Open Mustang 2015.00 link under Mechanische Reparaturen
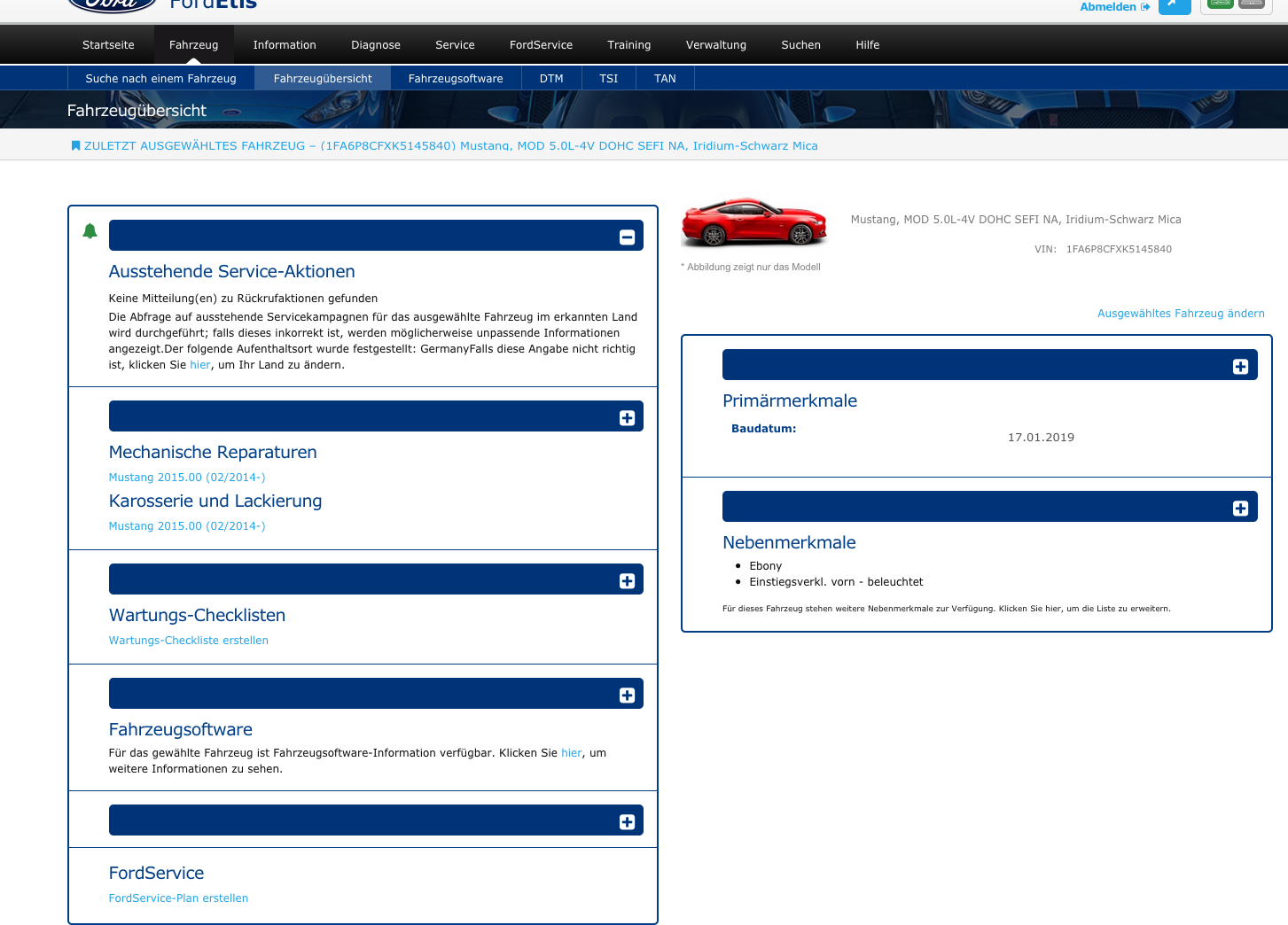Viewport: 1288px width, 925px height. pos(187,478)
